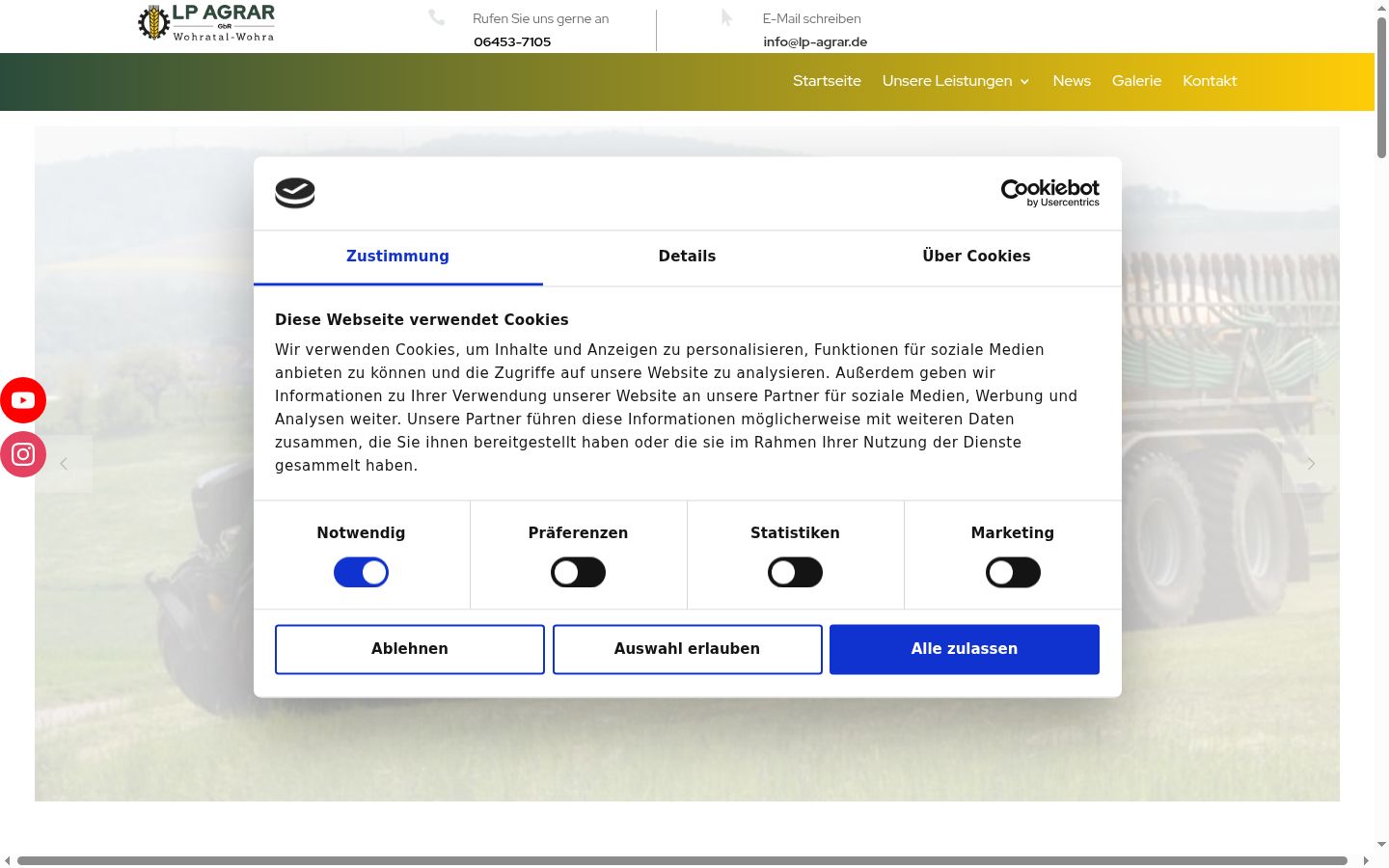1389x868 pixels.
Task: Toggle the Notwendig cookies switch
Action: point(361,573)
